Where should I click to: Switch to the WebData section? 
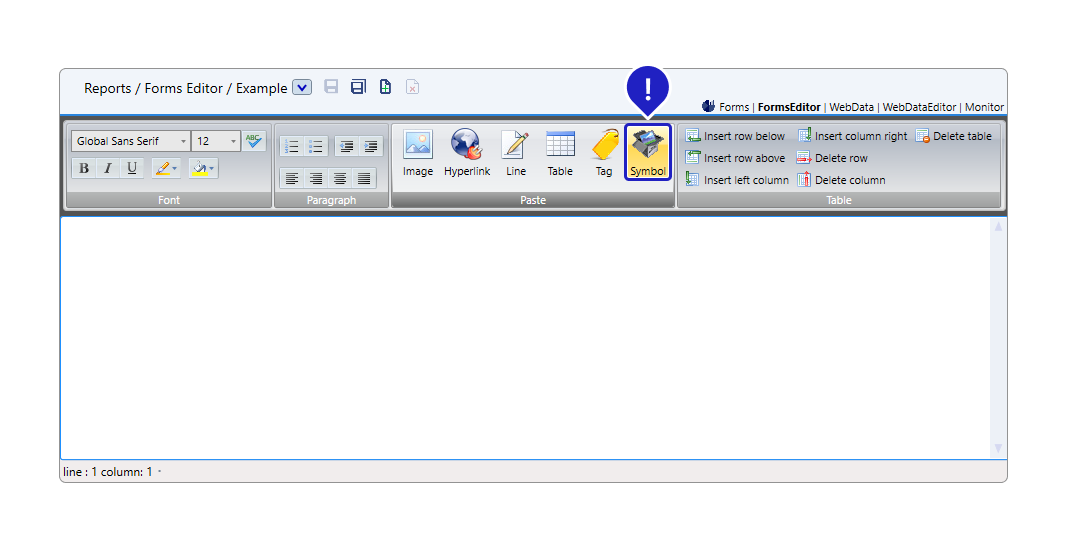(x=851, y=107)
